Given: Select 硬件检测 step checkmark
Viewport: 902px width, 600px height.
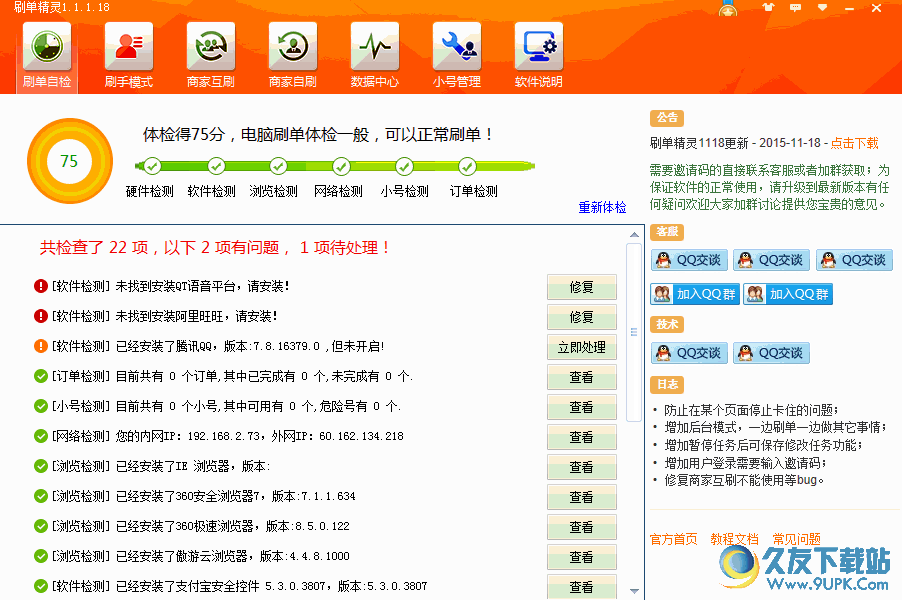Looking at the screenshot, I should [152, 166].
